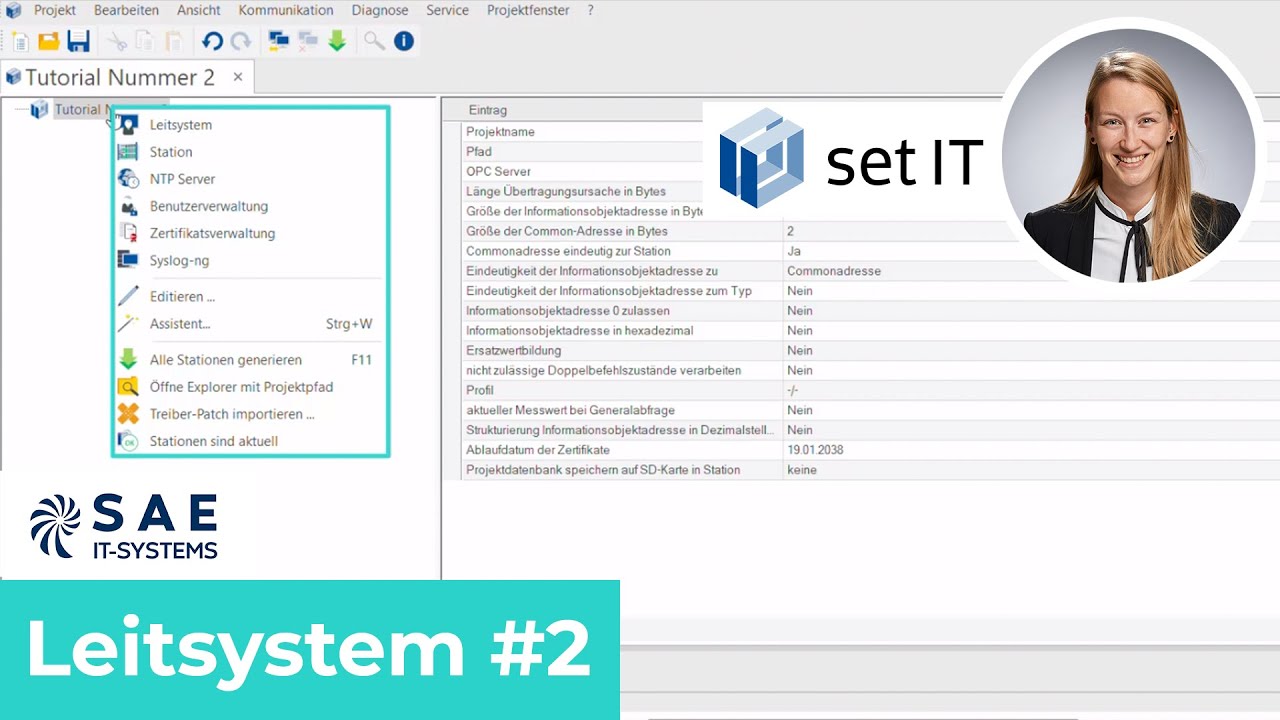
Task: Click the disconnect toolbar icon with red x
Action: coord(308,41)
